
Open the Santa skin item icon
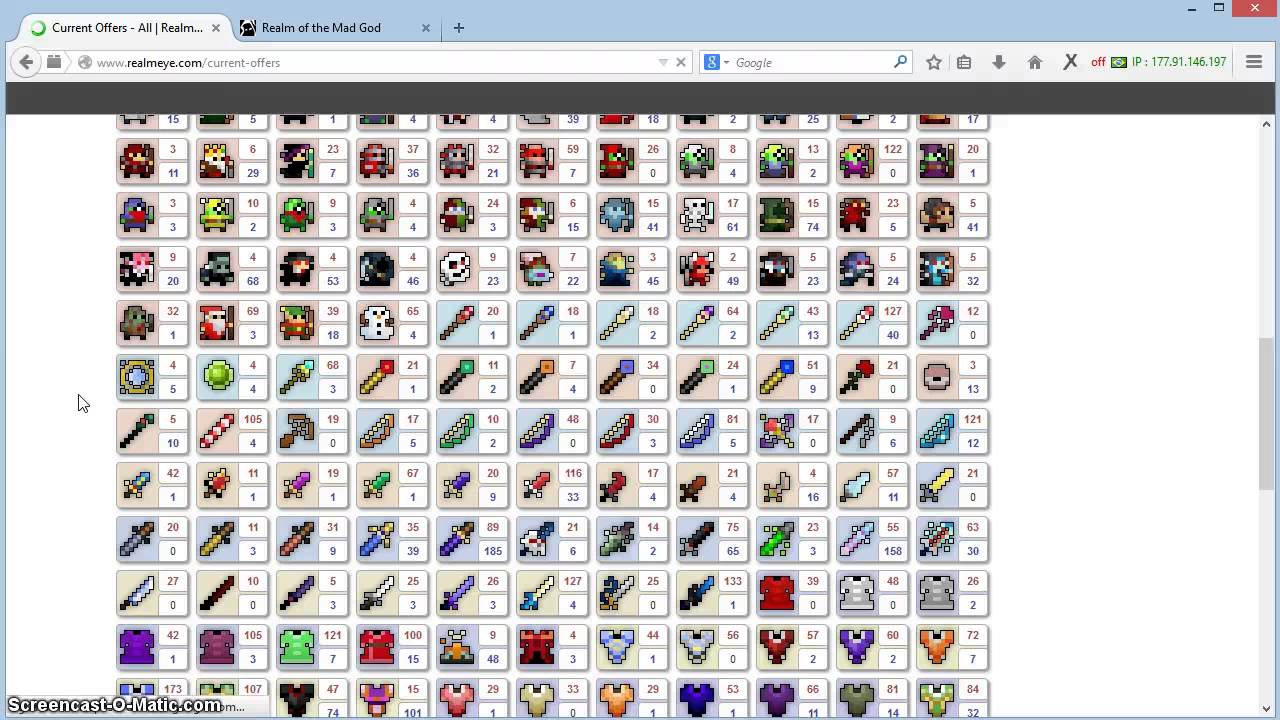(217, 323)
